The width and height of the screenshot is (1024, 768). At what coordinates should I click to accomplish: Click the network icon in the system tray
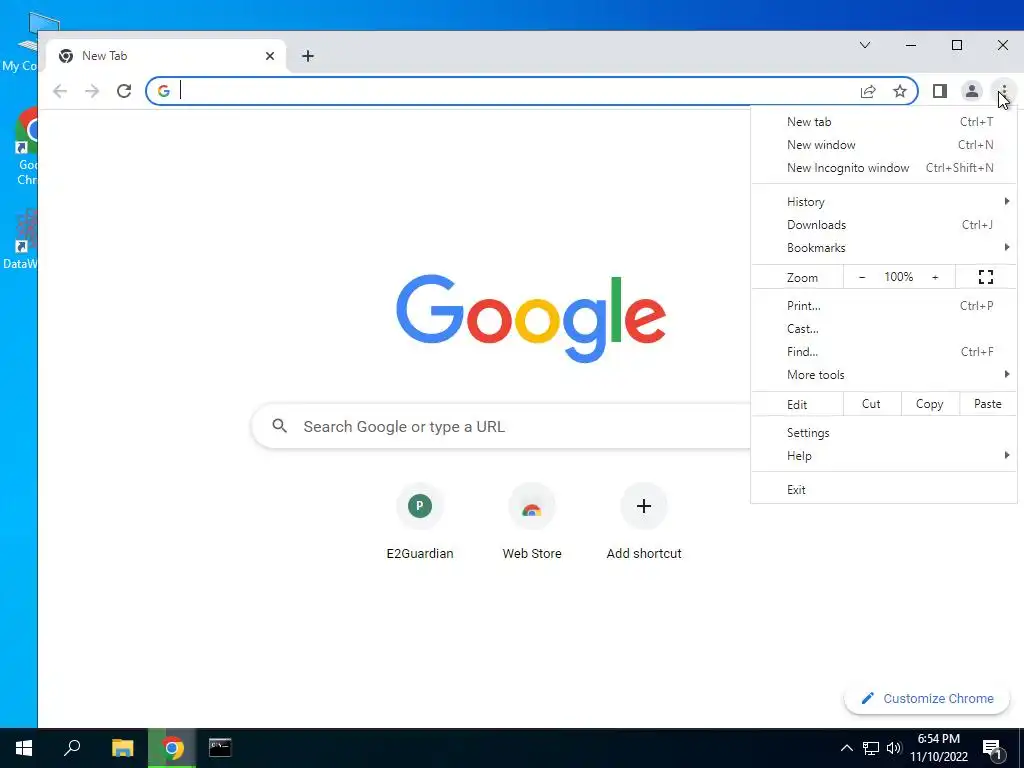click(x=871, y=748)
